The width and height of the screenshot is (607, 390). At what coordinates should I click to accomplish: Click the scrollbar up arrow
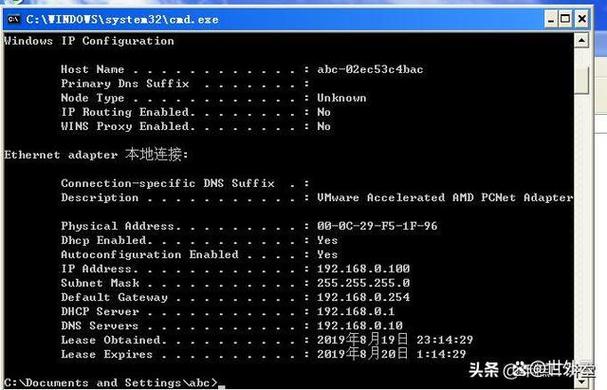(581, 40)
